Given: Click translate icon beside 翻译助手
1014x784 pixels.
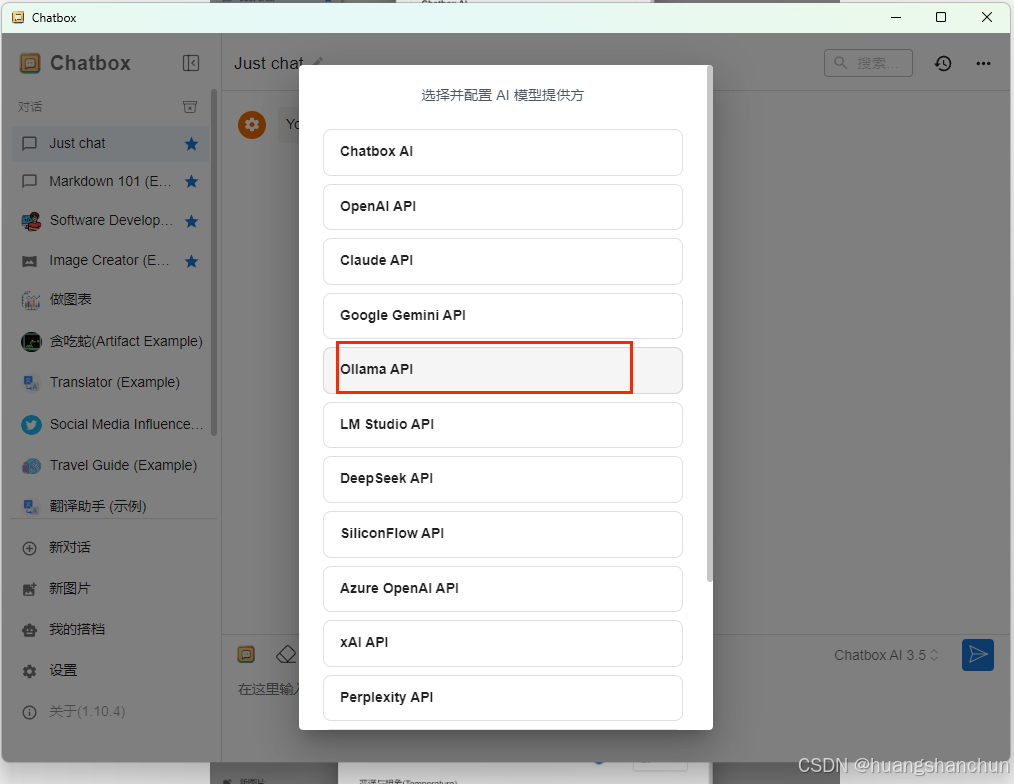Looking at the screenshot, I should (30, 506).
